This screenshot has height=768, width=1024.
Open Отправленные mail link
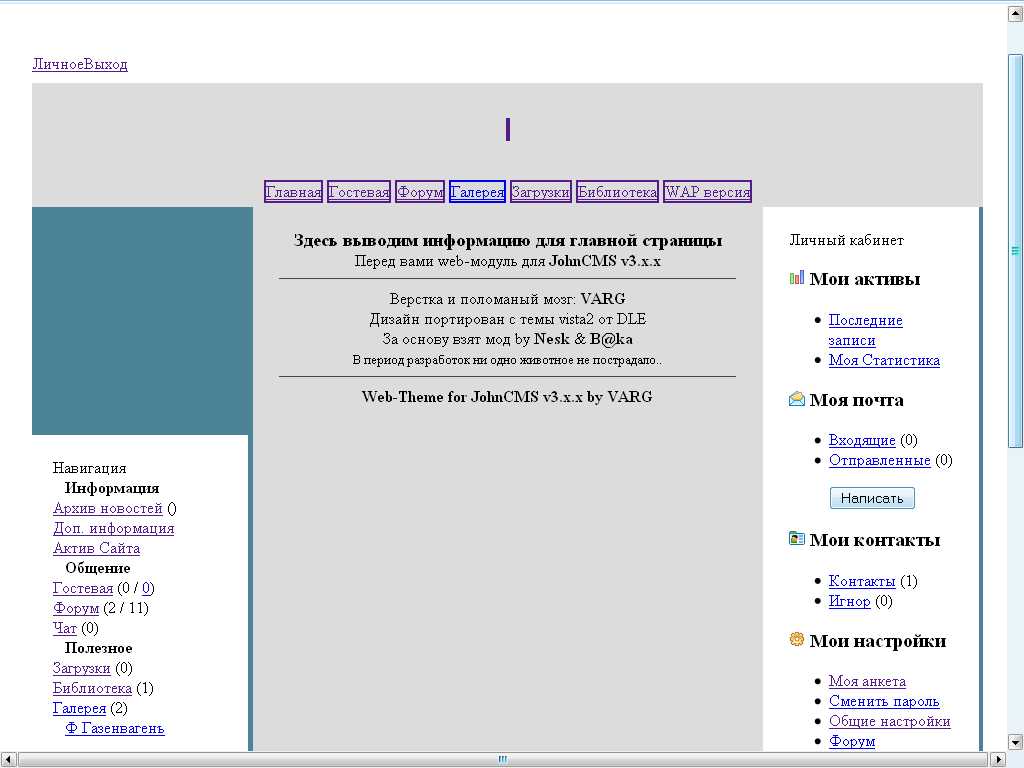[x=880, y=460]
